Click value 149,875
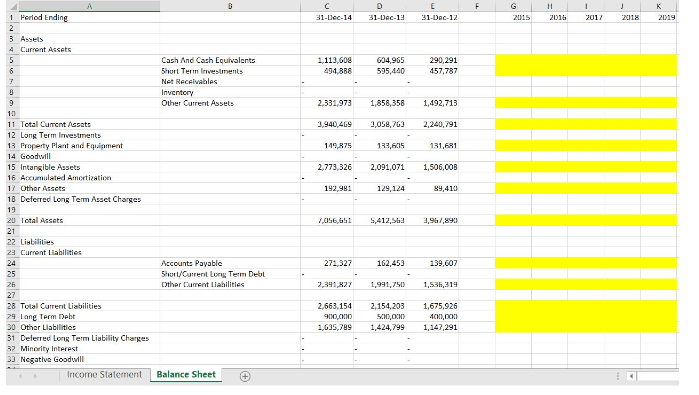699x395 pixels. (337, 146)
